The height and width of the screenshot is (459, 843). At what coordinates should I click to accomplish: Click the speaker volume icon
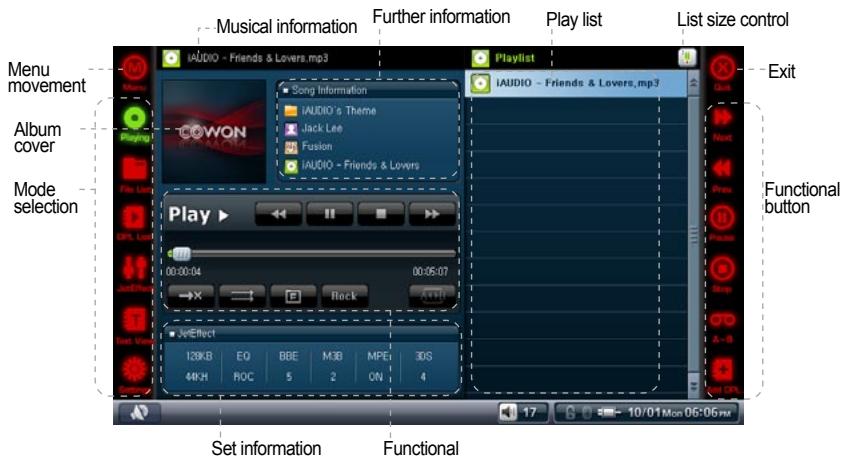(507, 413)
